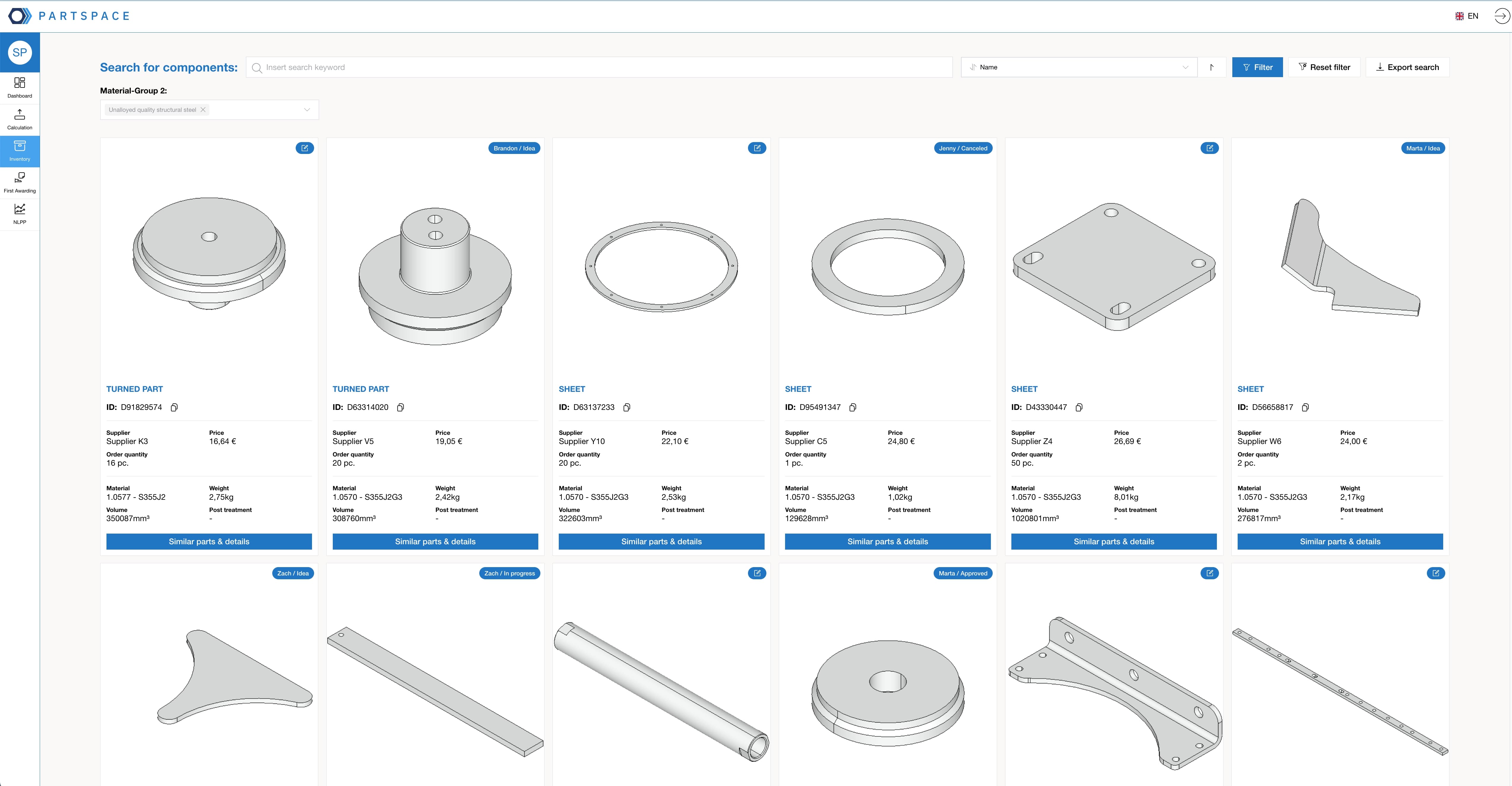Click the Export search button
This screenshot has height=786, width=1512.
click(1407, 68)
